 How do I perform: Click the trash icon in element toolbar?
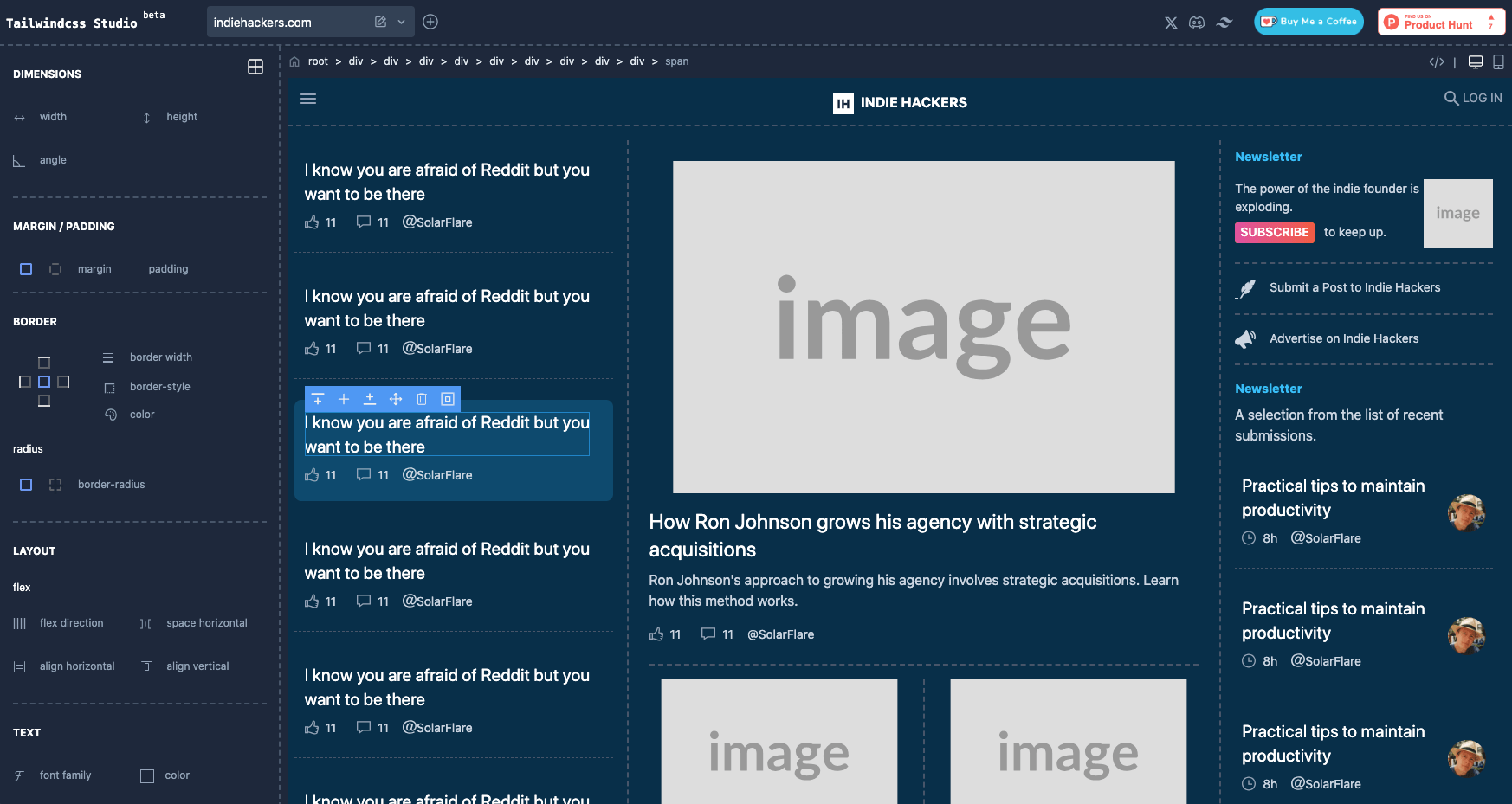coord(422,399)
